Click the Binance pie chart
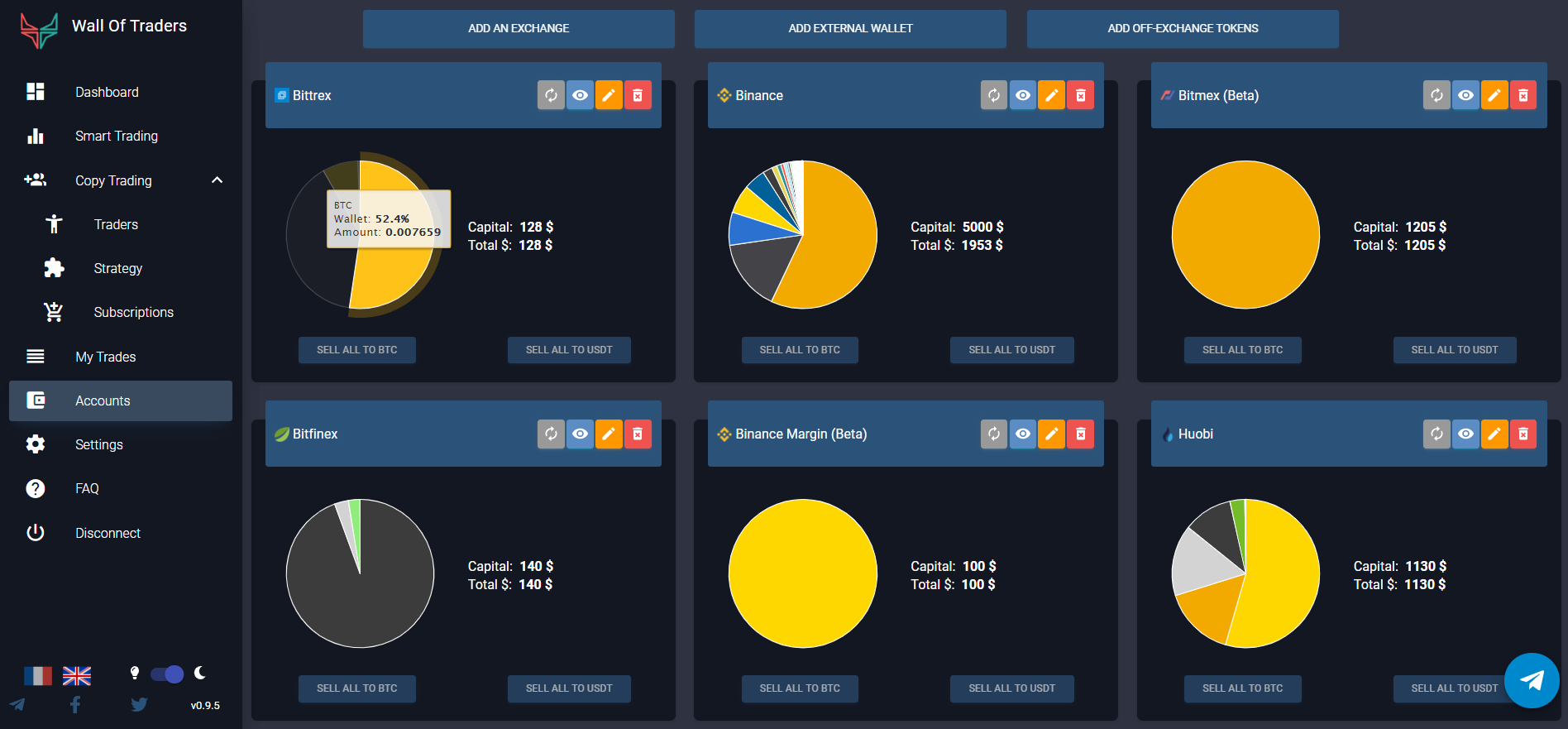Image resolution: width=1568 pixels, height=729 pixels. point(803,235)
